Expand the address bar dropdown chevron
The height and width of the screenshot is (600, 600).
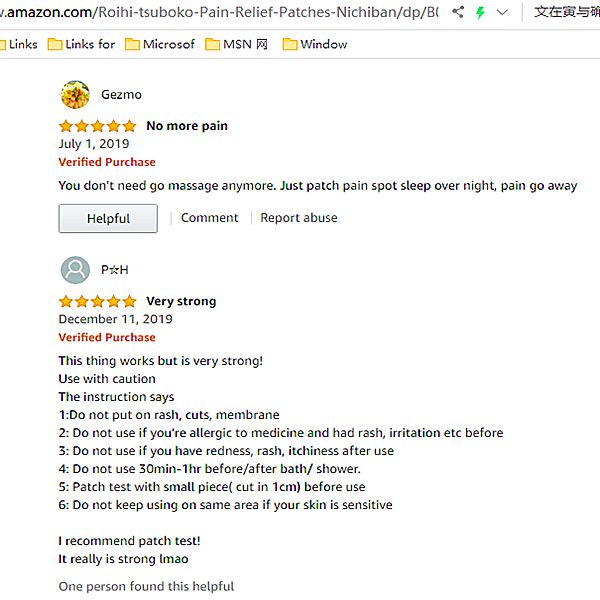[502, 12]
